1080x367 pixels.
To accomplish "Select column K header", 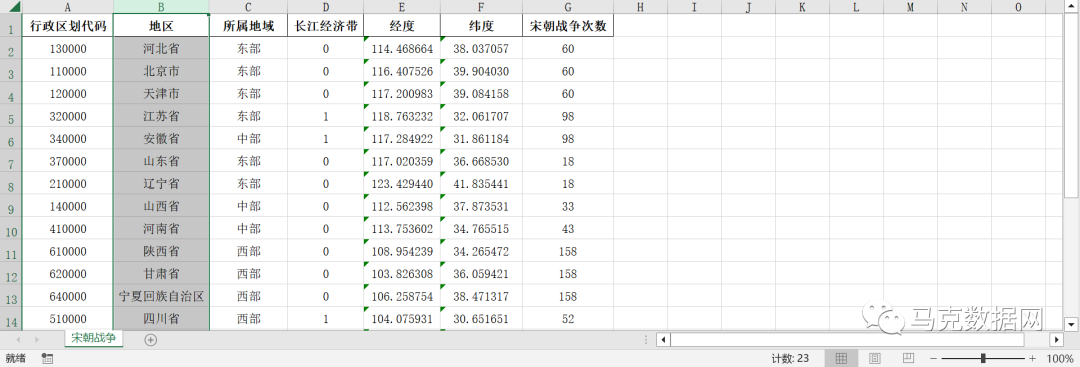I will pos(802,7).
